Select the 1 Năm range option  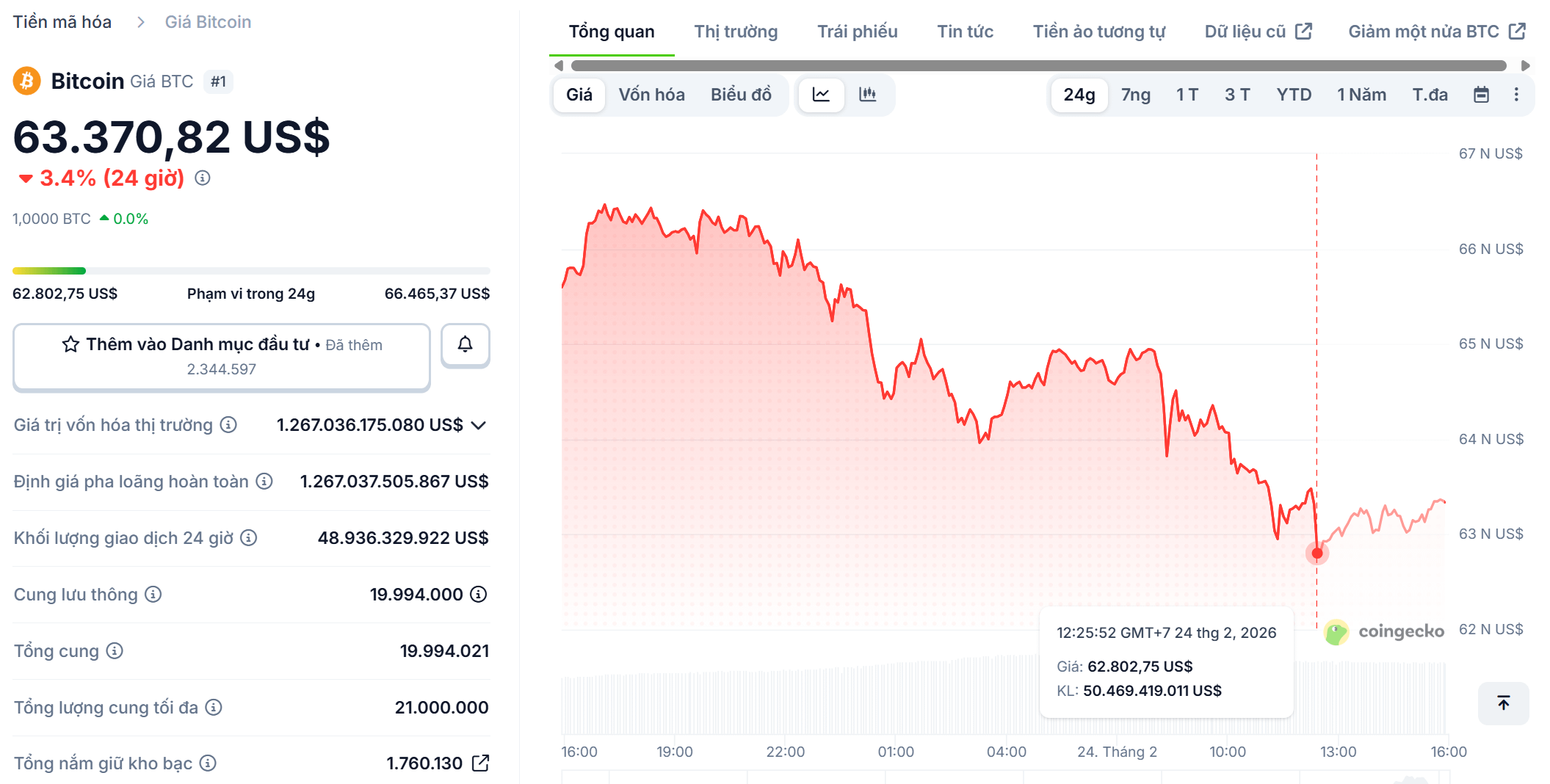[x=1361, y=95]
